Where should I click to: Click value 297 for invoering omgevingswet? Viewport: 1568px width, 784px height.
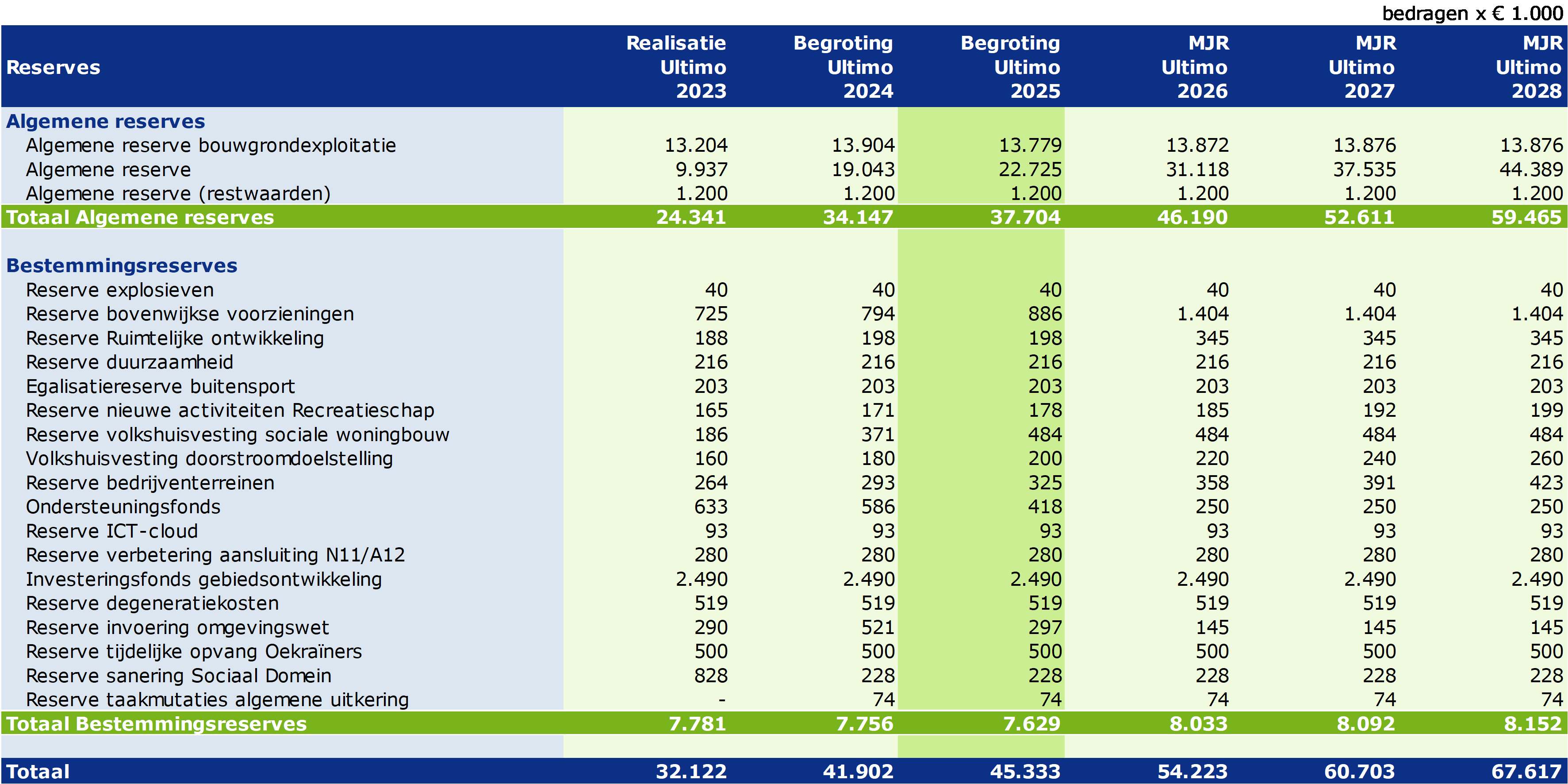(1045, 627)
